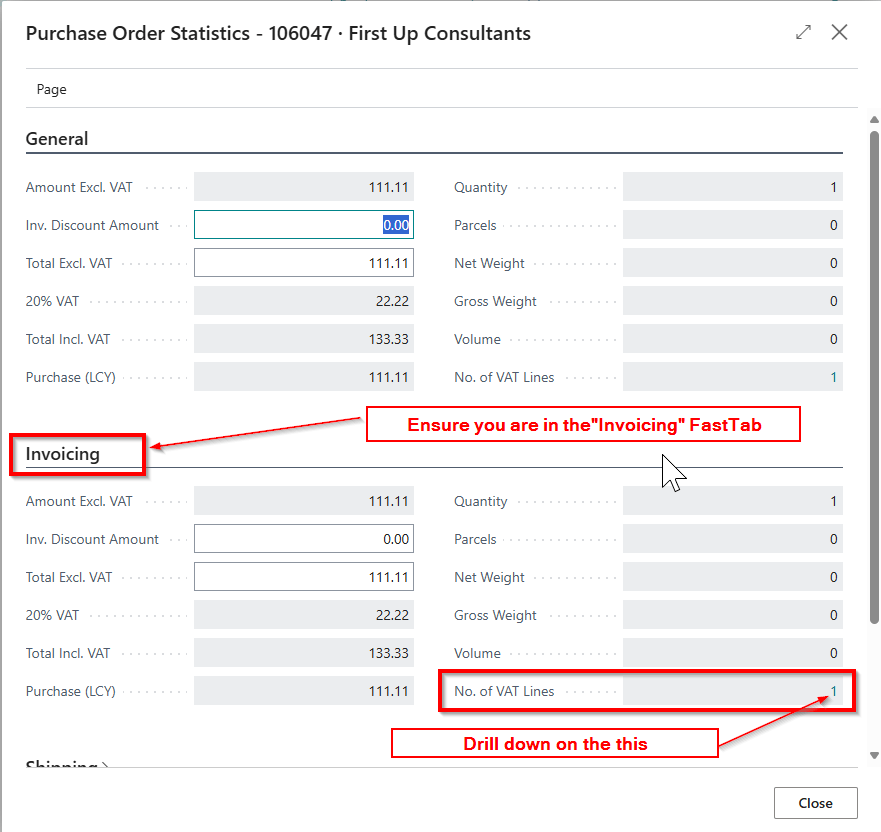Viewport: 881px width, 832px height.
Task: Edit Inv. Discount Amount field under Invoicing
Action: click(303, 539)
